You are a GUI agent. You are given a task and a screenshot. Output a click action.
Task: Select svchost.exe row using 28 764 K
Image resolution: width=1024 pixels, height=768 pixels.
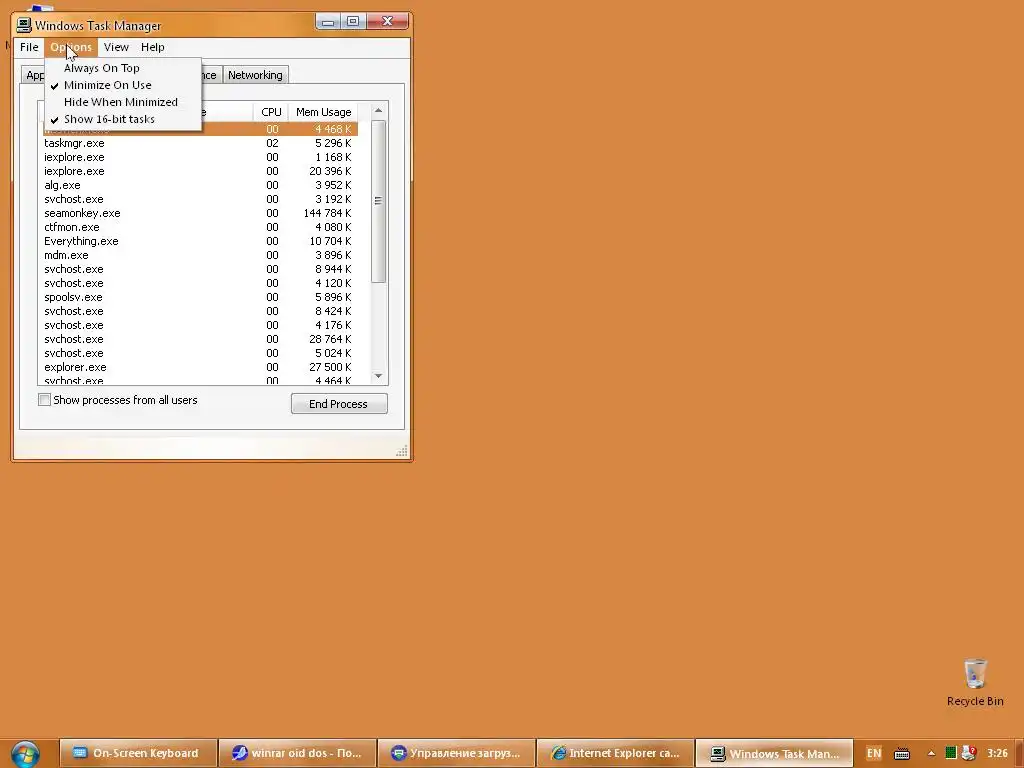tap(200, 339)
